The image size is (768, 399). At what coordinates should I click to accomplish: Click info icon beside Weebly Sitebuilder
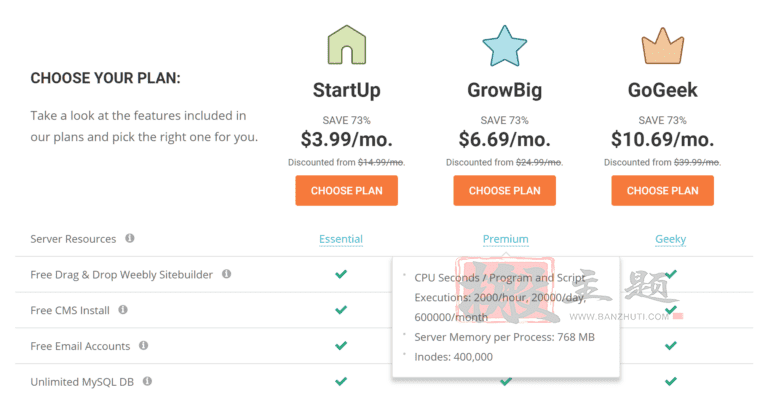tap(226, 274)
